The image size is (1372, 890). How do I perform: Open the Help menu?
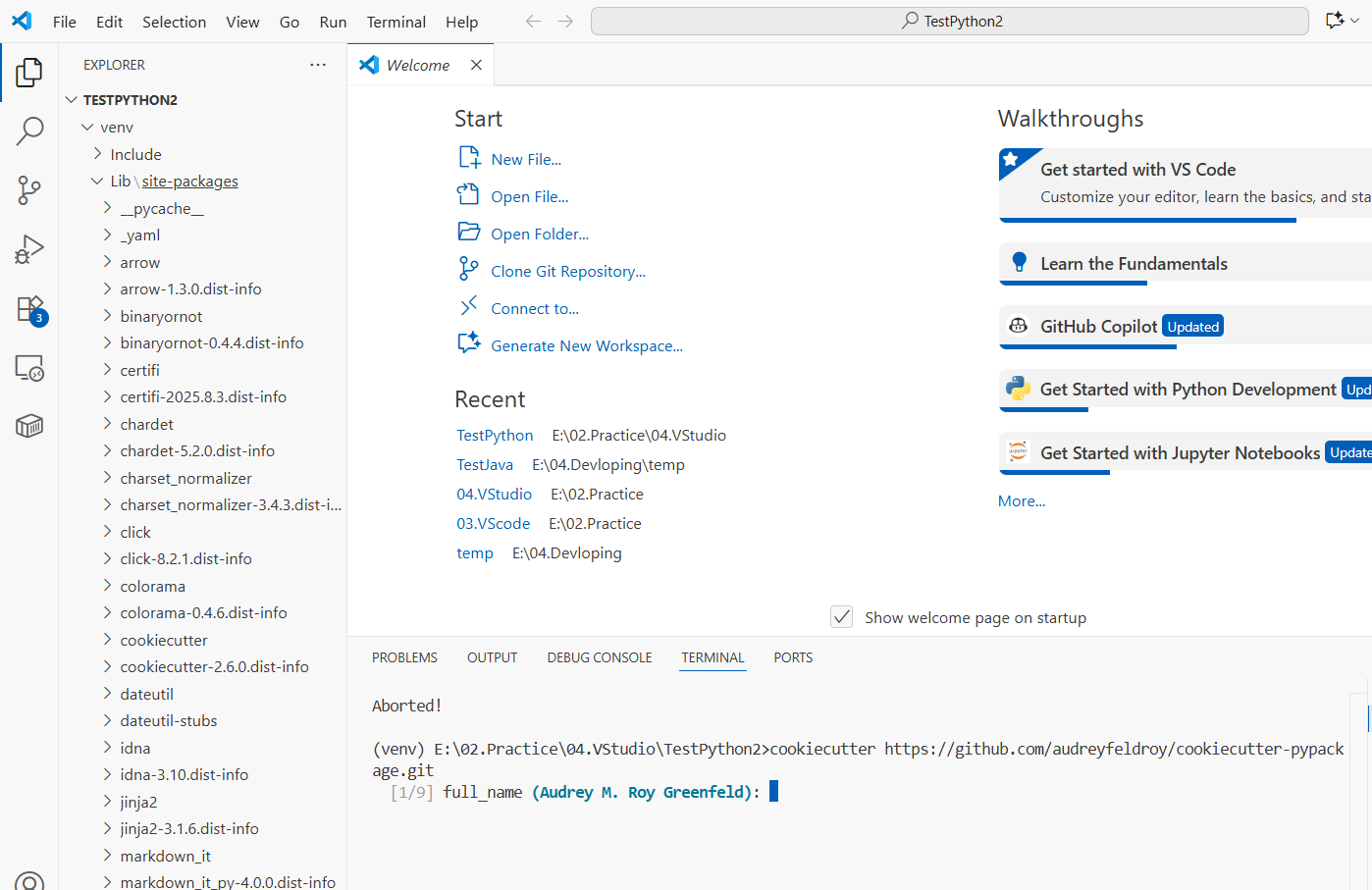[461, 22]
